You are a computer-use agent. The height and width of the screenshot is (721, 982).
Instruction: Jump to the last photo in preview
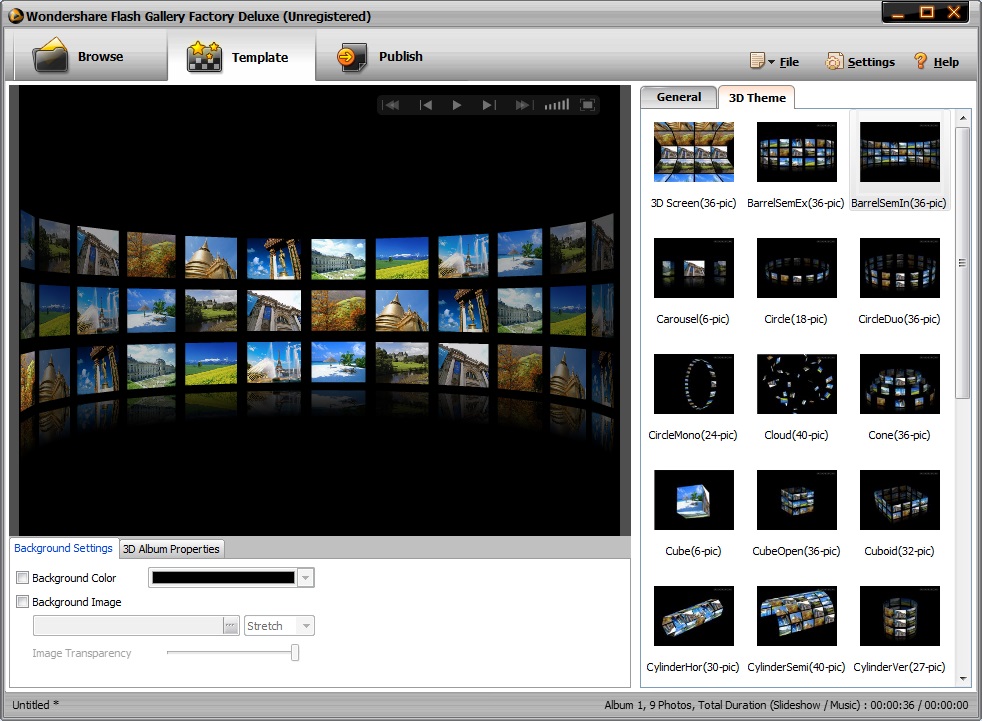(524, 104)
